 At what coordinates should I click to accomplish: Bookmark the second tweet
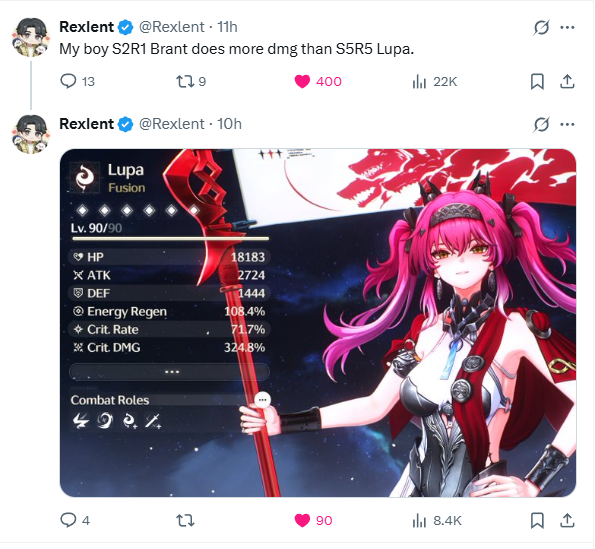coord(537,520)
